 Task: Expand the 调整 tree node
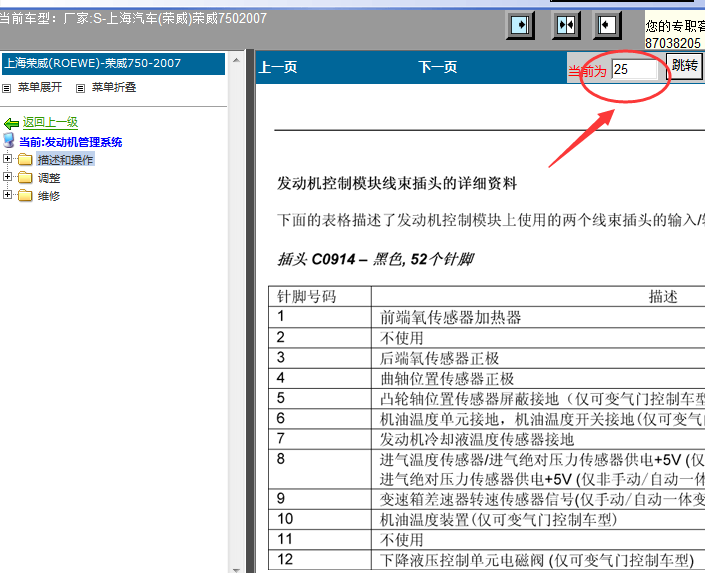coord(7,176)
